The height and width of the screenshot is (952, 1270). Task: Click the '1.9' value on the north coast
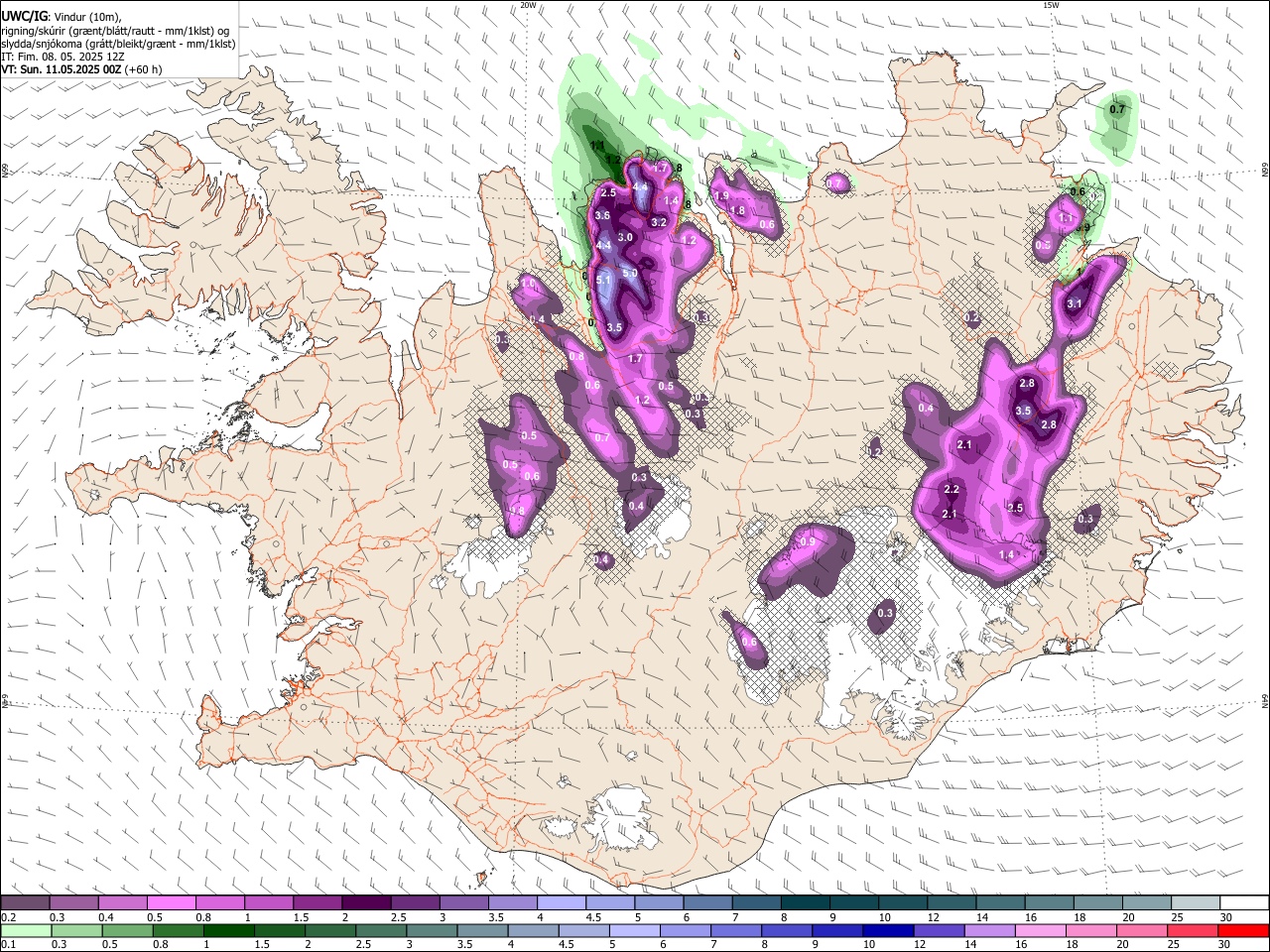[x=722, y=196]
